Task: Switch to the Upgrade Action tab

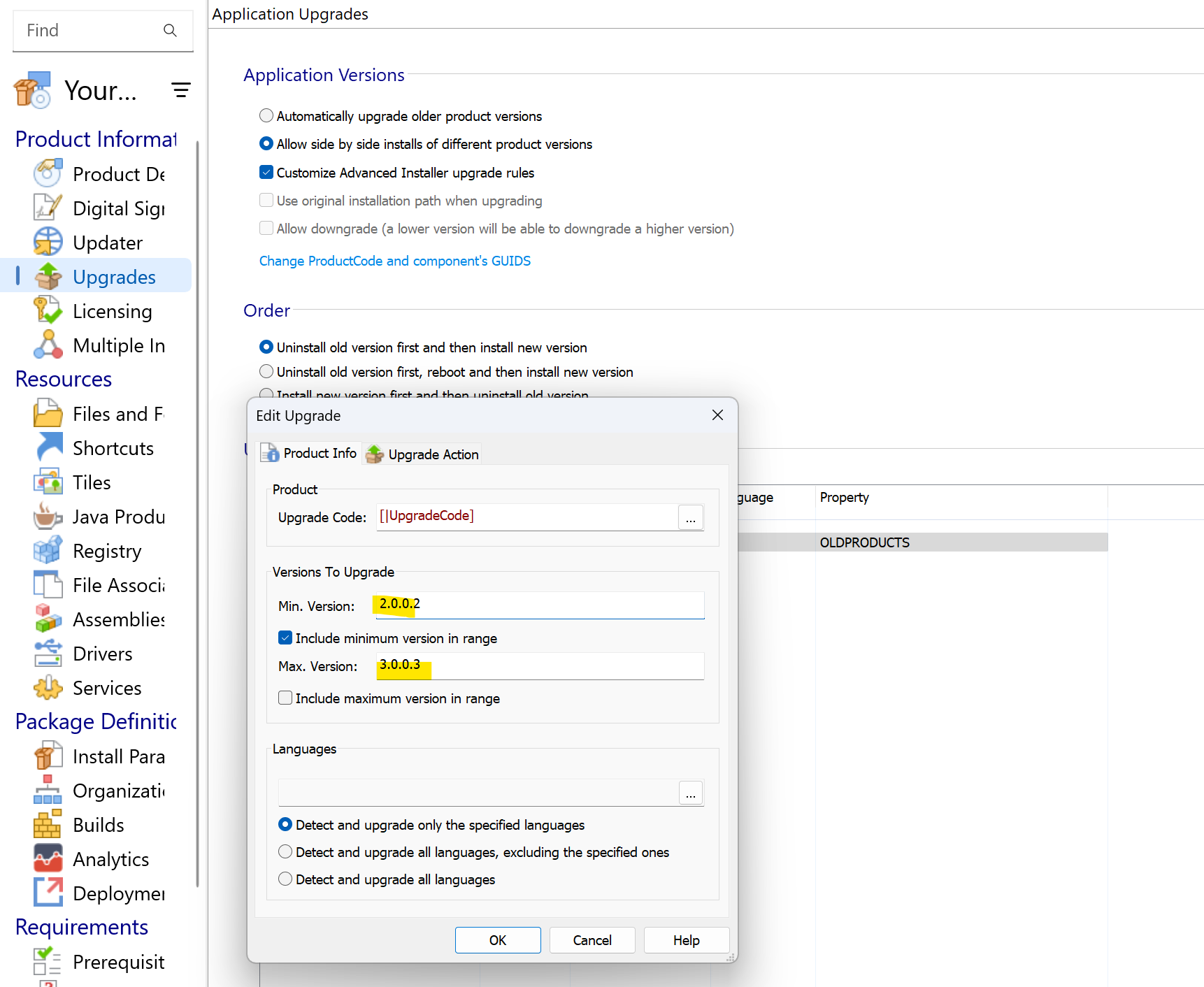Action: click(x=423, y=454)
